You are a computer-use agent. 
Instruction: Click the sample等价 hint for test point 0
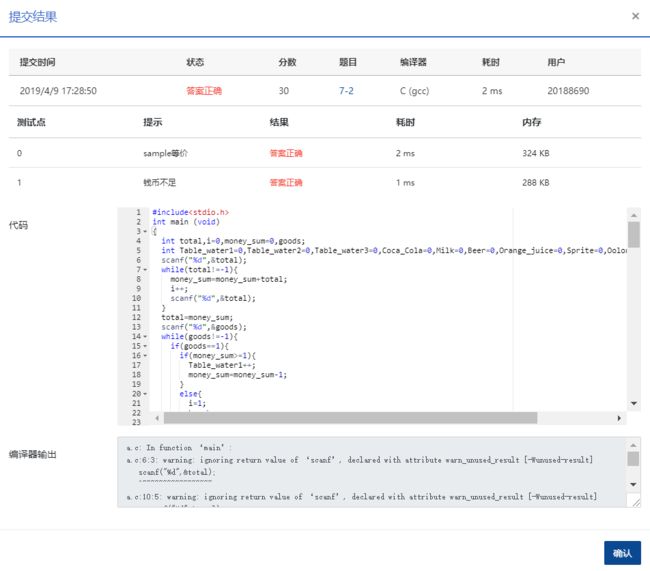165,153
